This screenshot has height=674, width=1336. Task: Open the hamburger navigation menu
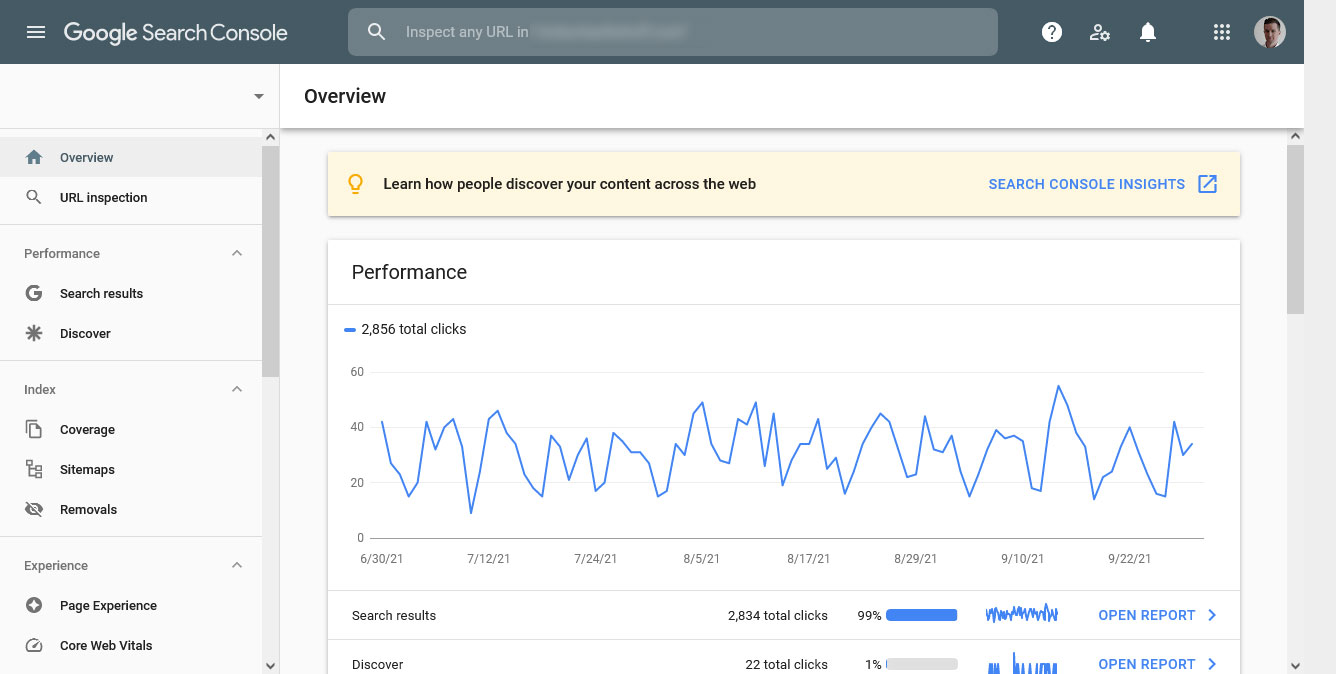(x=36, y=32)
